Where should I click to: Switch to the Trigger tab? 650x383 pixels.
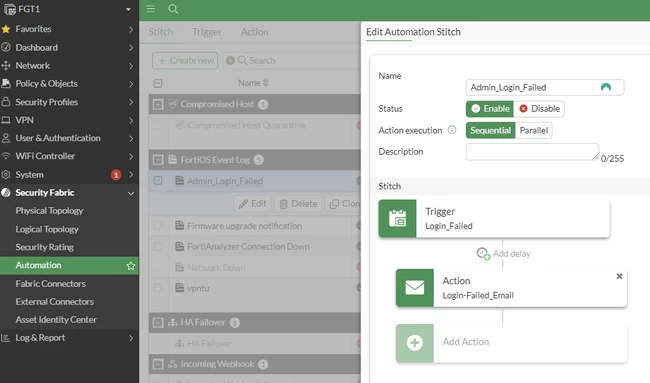click(207, 32)
